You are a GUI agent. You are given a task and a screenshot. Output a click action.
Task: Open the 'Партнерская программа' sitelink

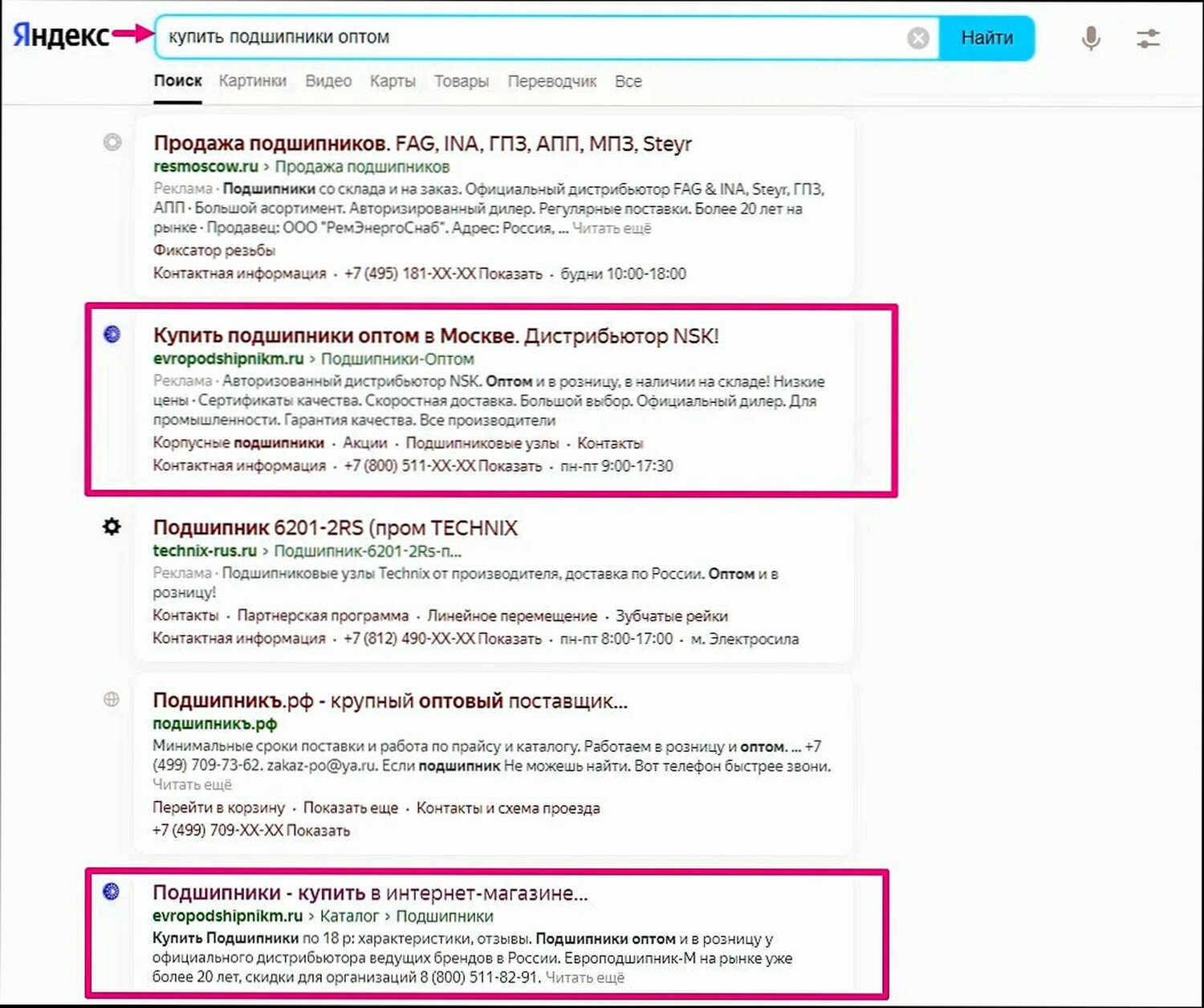click(323, 616)
